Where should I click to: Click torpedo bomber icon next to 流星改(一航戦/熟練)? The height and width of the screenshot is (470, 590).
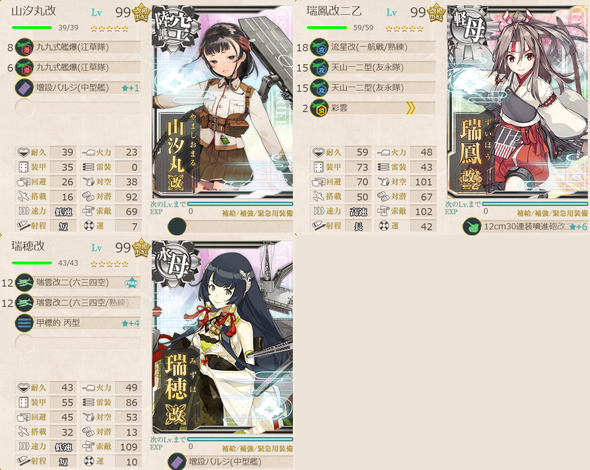319,47
